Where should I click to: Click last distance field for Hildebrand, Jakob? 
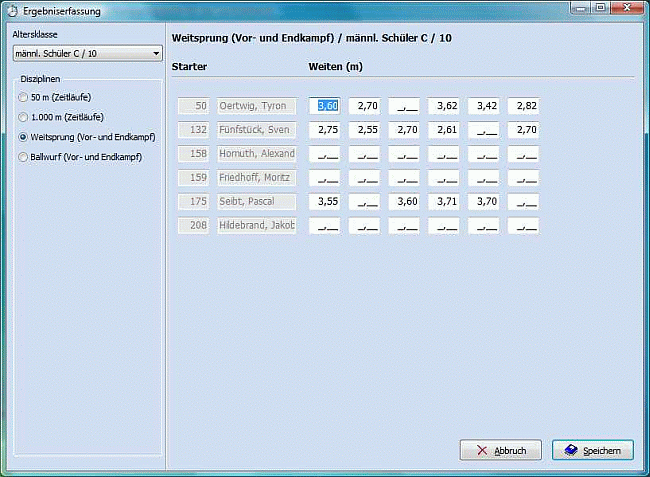click(x=523, y=226)
